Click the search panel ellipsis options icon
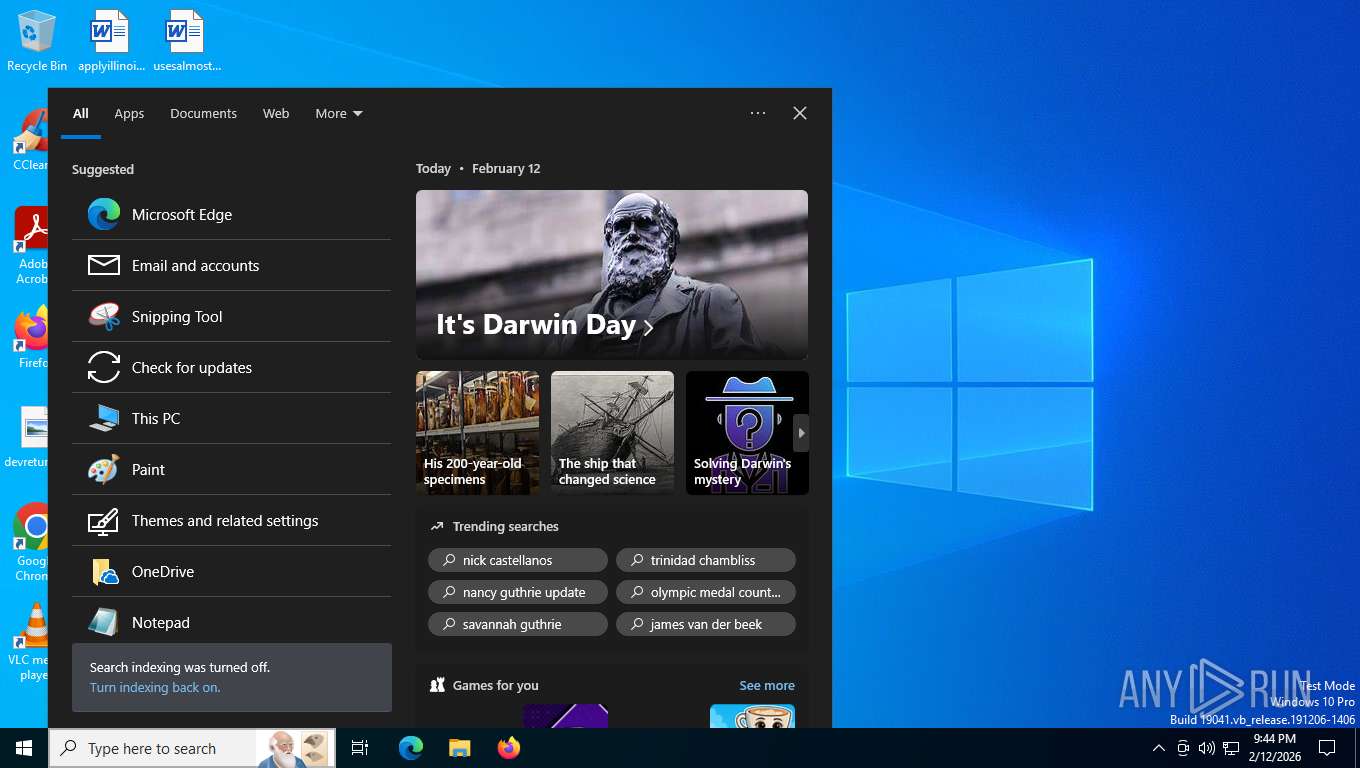This screenshot has height=768, width=1360. point(758,113)
